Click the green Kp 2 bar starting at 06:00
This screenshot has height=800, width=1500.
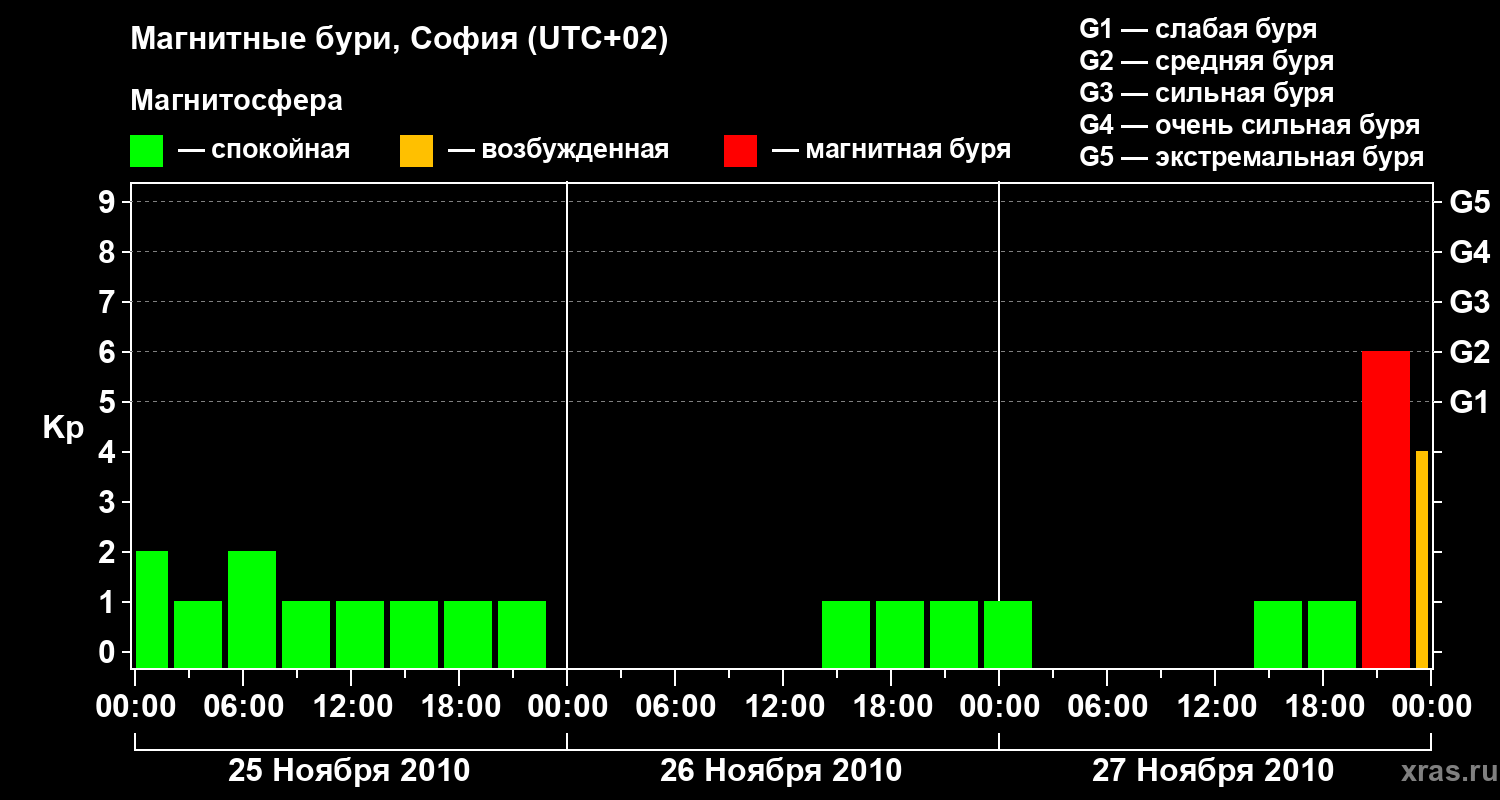252,609
